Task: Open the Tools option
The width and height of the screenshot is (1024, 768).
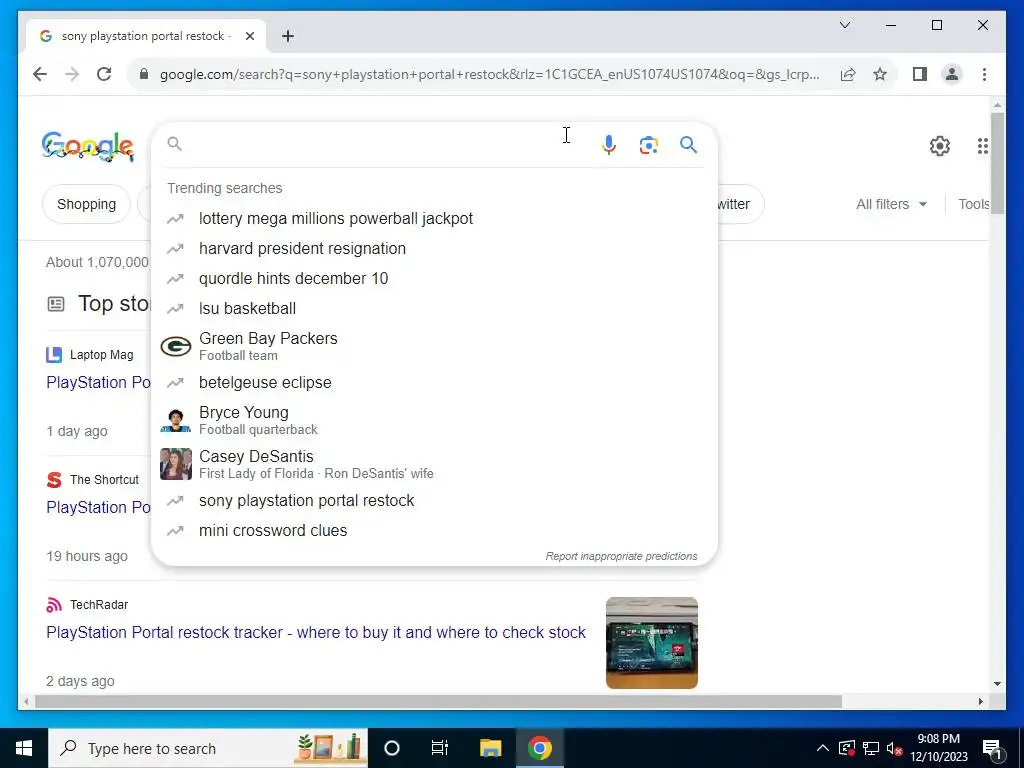Action: point(974,204)
